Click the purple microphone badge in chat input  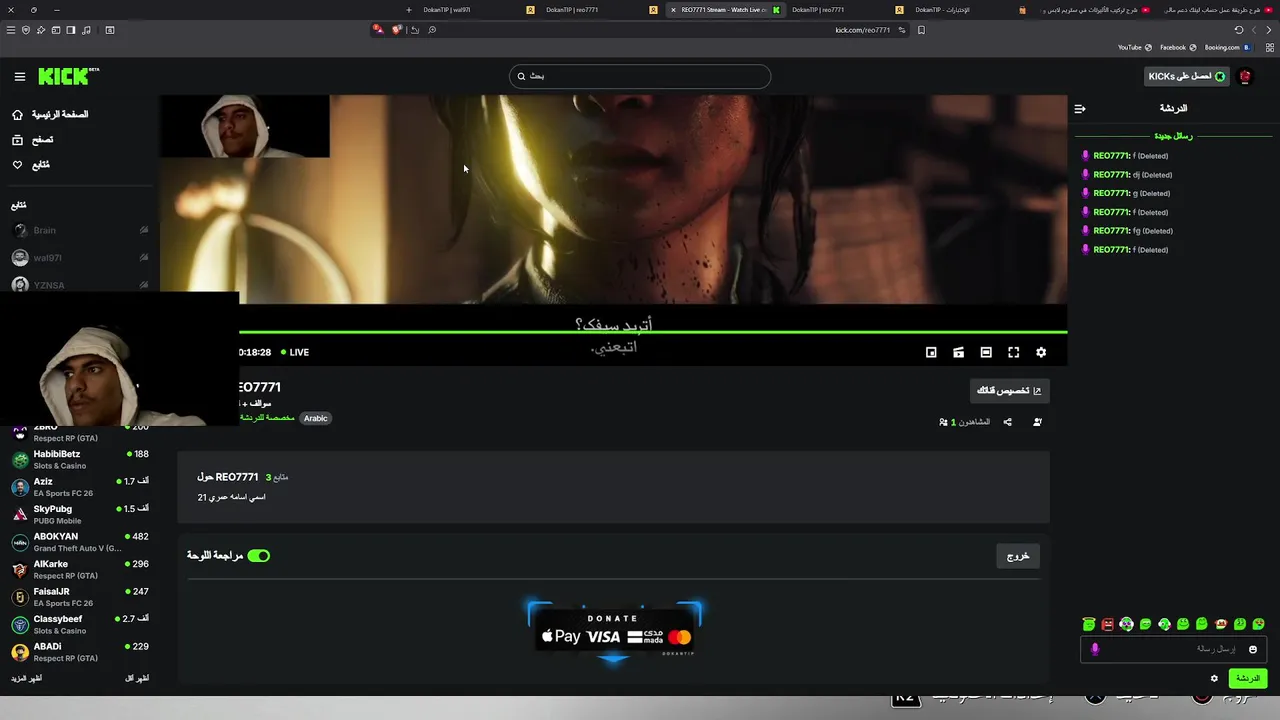tap(1095, 649)
